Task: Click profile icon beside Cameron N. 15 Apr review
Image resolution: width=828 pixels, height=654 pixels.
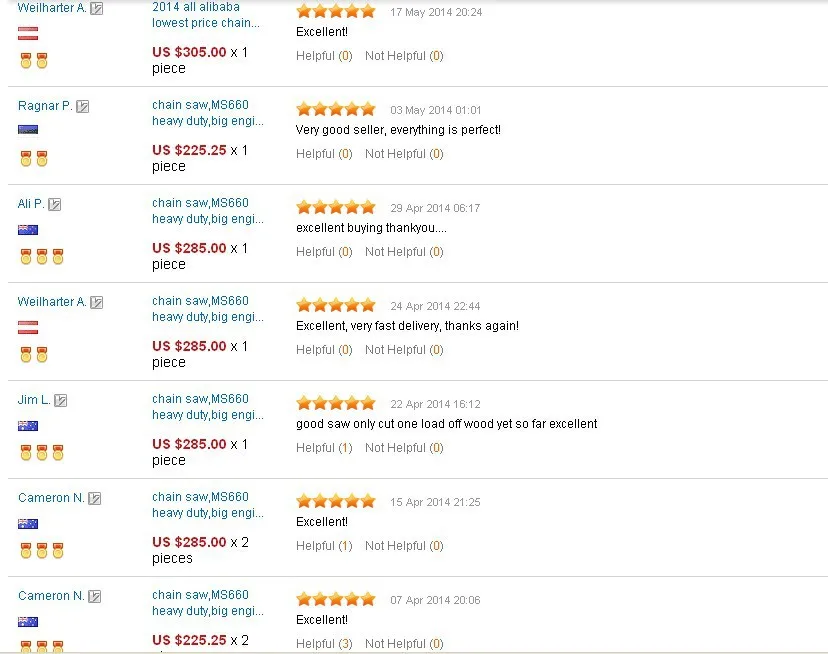Action: 95,498
